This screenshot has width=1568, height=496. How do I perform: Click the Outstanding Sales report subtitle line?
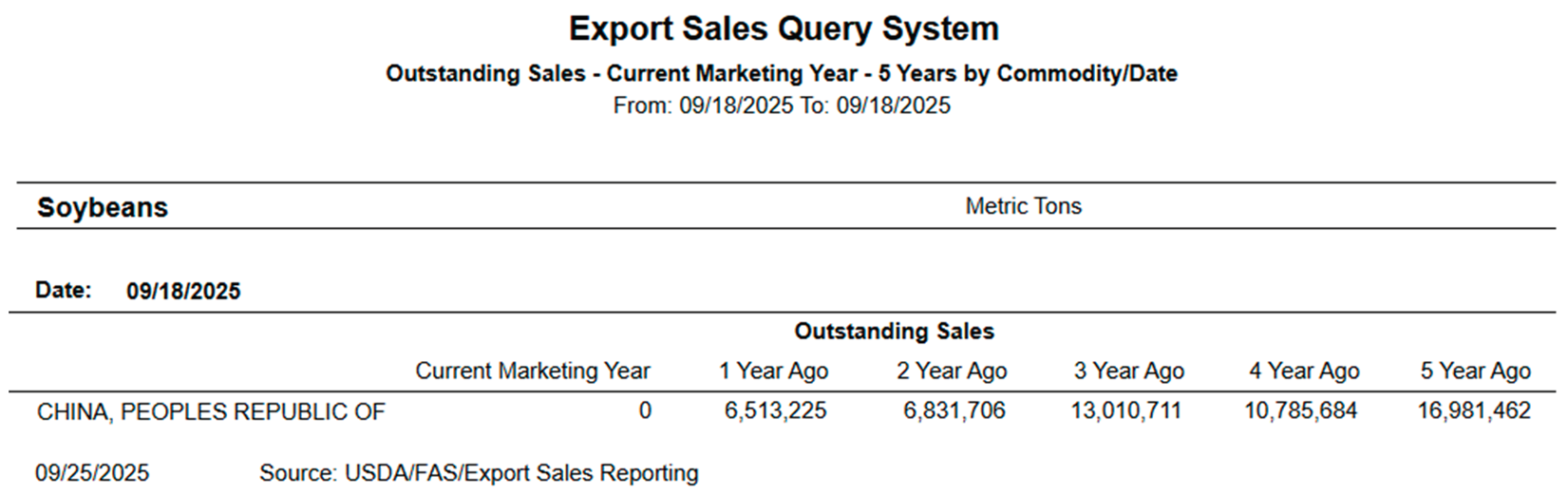(781, 73)
